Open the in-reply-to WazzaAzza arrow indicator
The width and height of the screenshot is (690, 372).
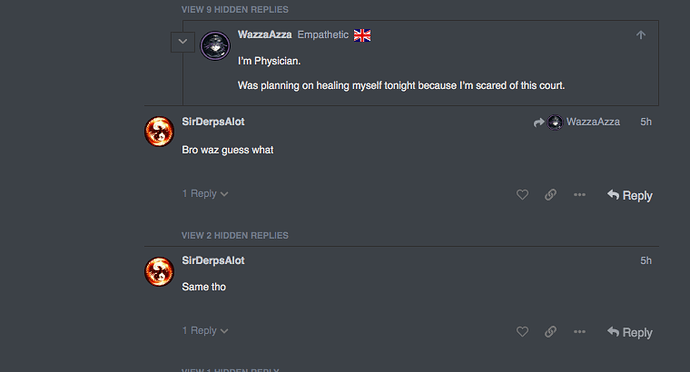pos(576,122)
